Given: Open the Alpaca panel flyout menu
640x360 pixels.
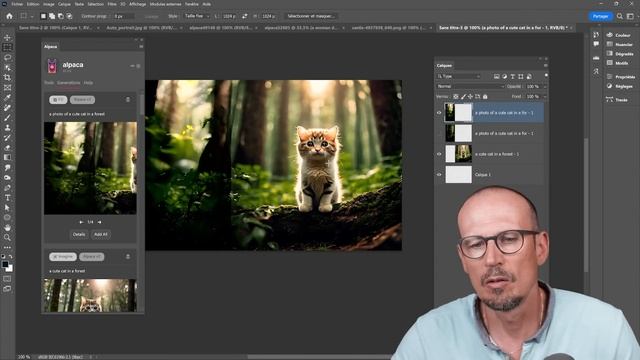Looking at the screenshot, I should point(141,47).
